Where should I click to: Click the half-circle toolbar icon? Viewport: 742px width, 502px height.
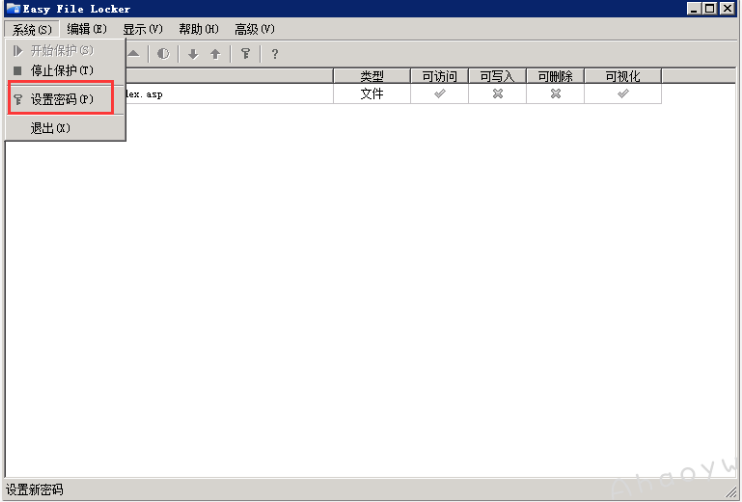click(163, 54)
